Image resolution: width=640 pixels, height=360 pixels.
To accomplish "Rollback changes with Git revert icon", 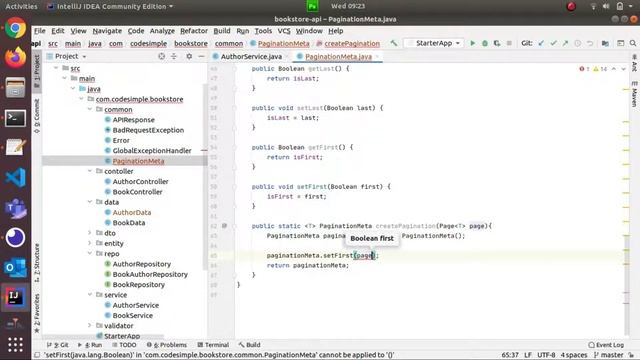I will pos(590,43).
